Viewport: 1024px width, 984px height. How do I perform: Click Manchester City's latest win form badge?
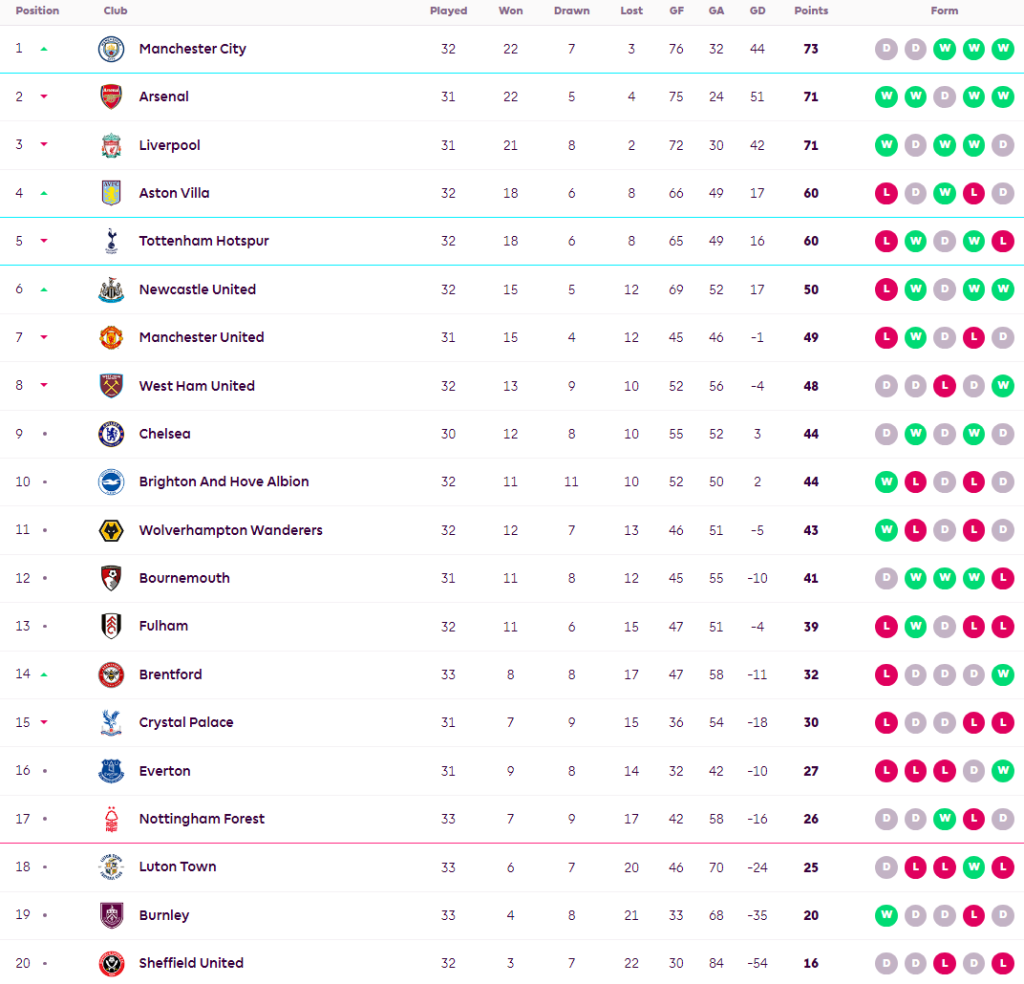pyautogui.click(x=1003, y=49)
